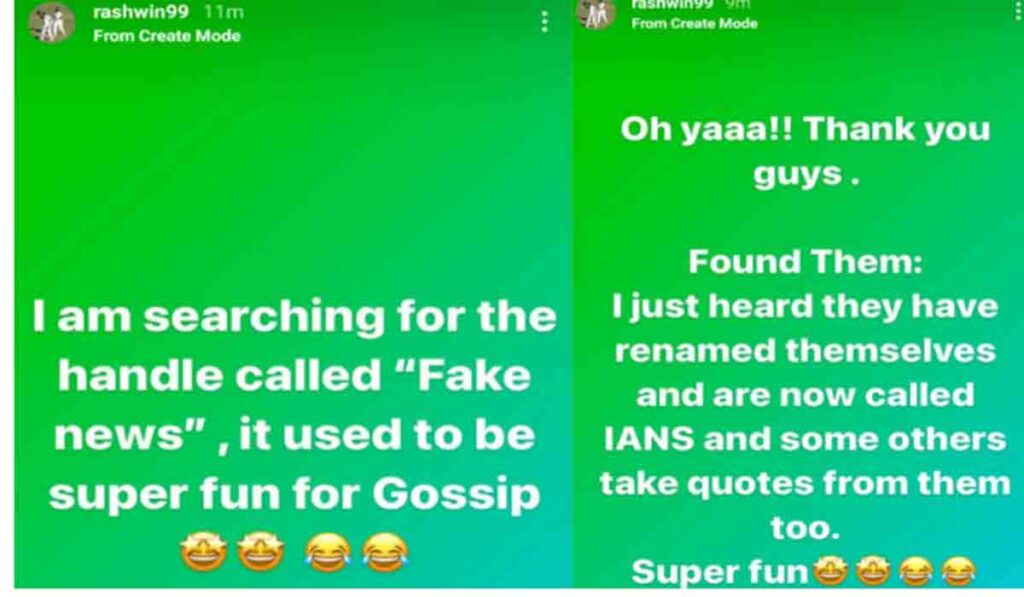The width and height of the screenshot is (1024, 597).
Task: Open the three-dot menu on left story
Action: (x=544, y=22)
